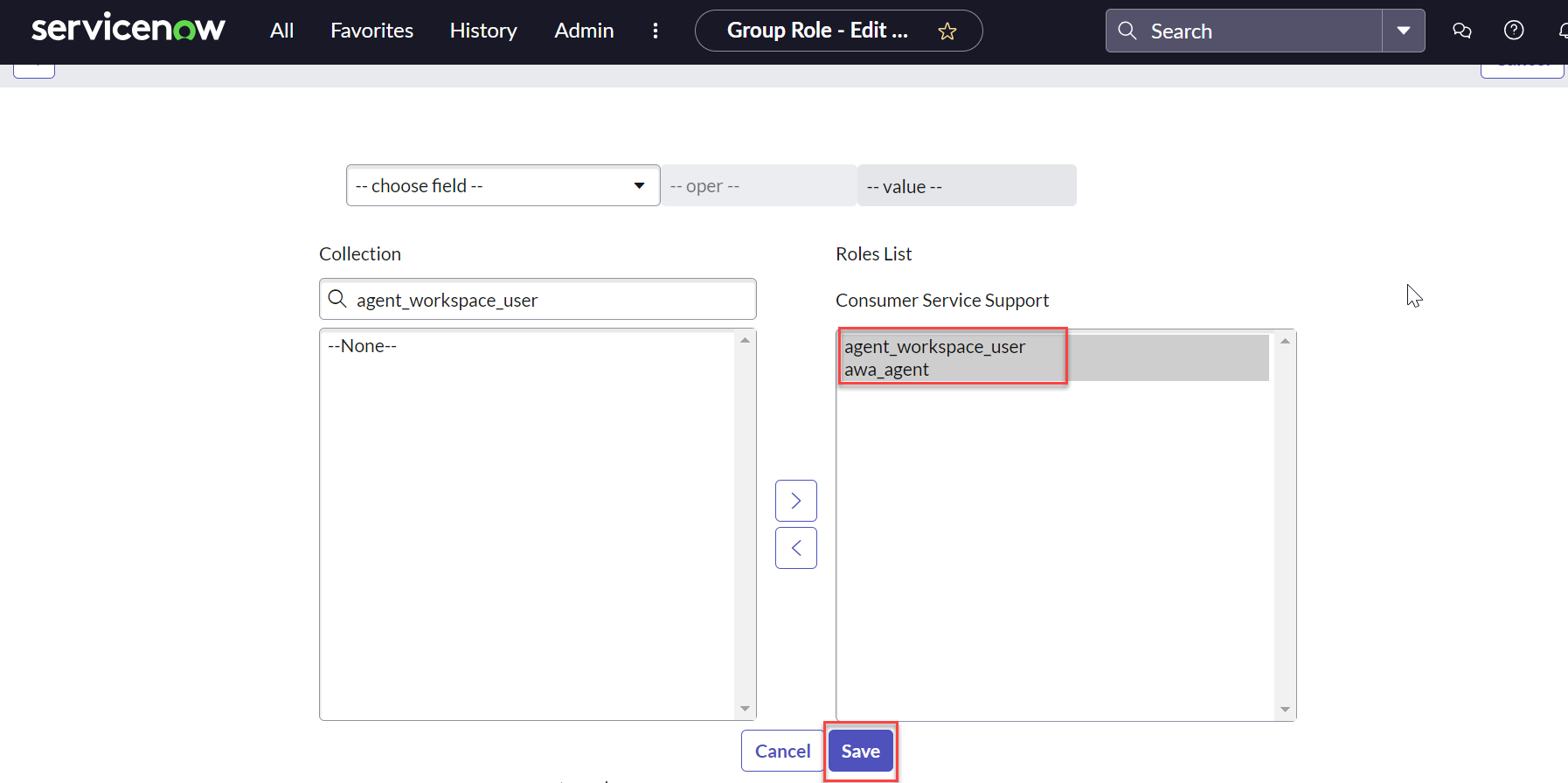
Task: Click the ServiceNow logo
Action: point(128,29)
